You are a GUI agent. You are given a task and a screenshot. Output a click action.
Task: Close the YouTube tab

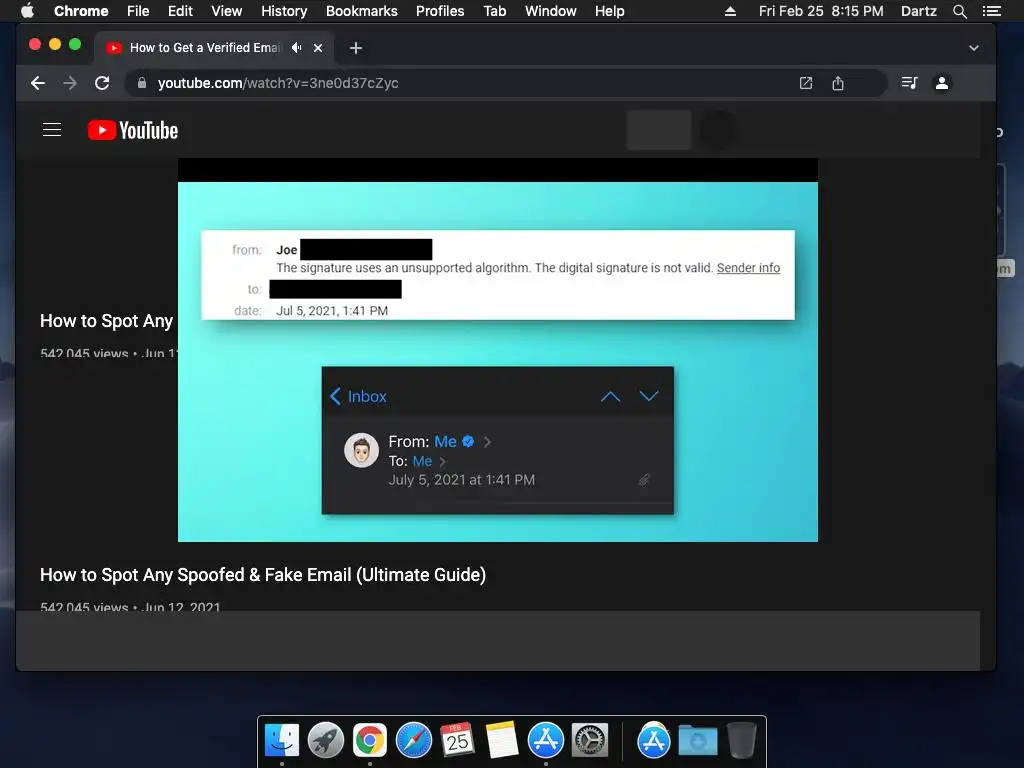318,48
